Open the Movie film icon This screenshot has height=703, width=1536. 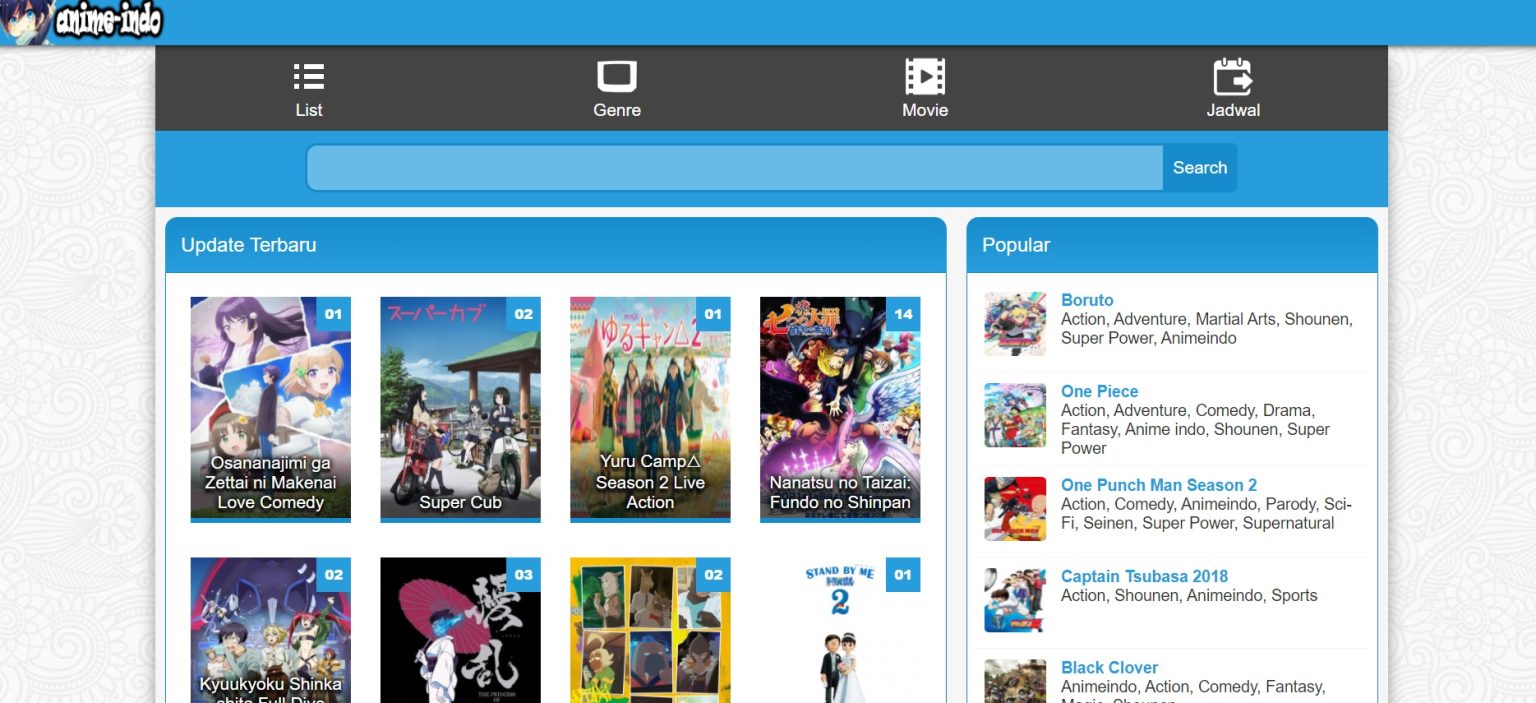(925, 76)
